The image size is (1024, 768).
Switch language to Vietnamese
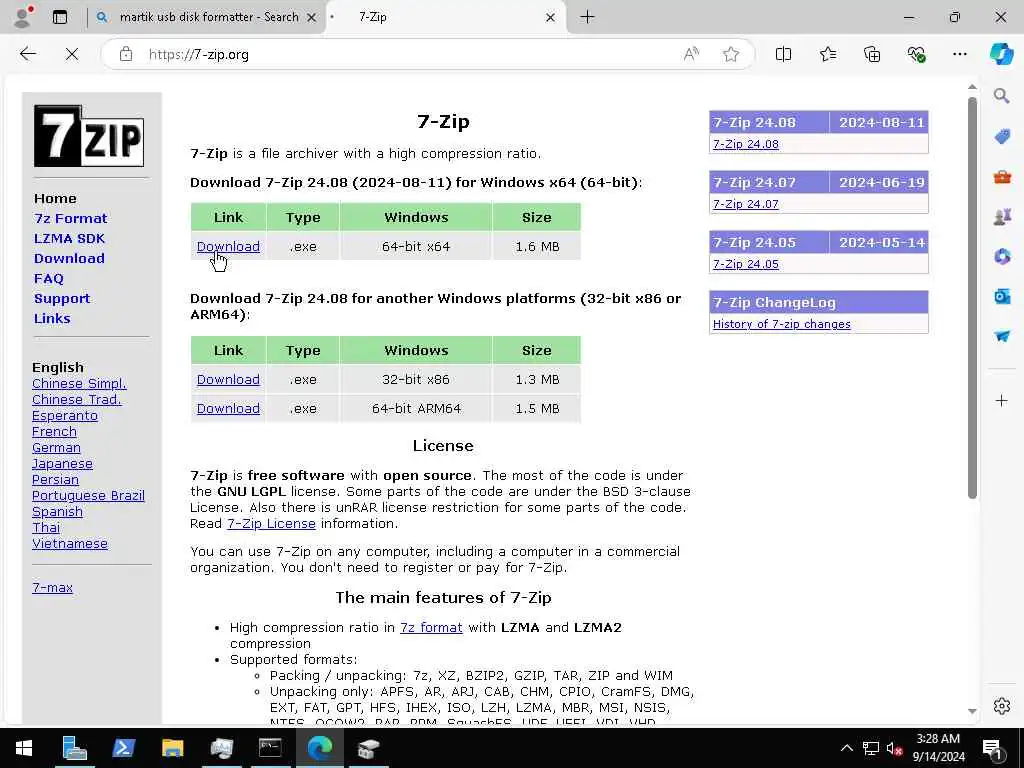pos(70,543)
